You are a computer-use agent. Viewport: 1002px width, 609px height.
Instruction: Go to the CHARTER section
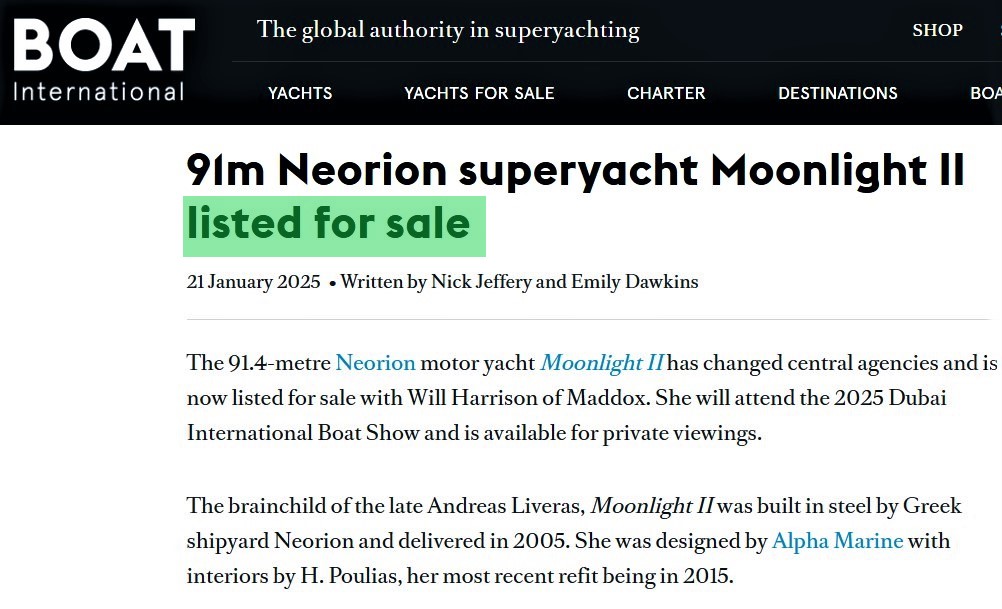(x=666, y=93)
